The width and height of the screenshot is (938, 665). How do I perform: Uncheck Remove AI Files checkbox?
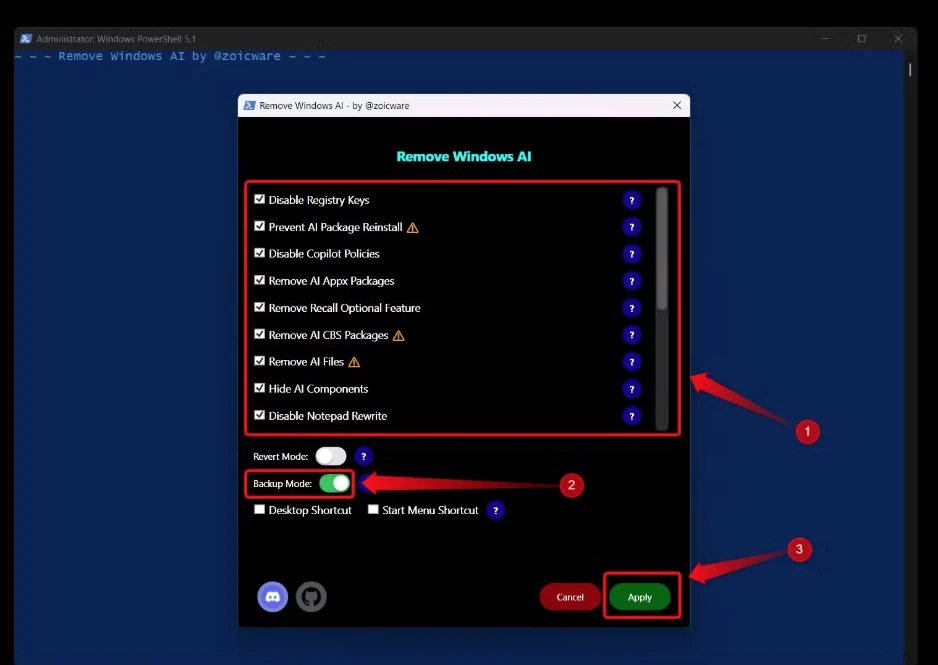point(260,361)
